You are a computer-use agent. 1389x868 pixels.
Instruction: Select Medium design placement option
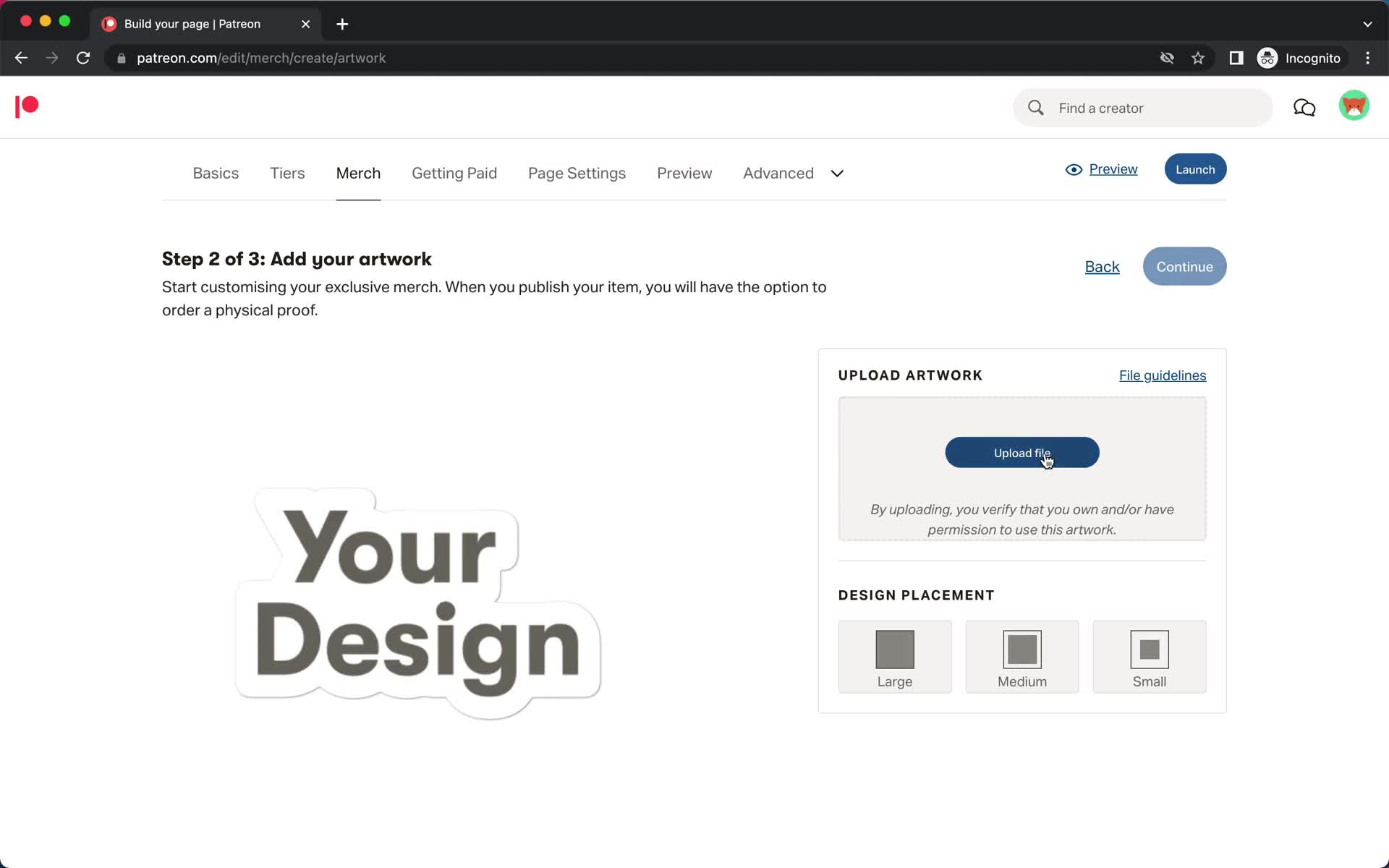coord(1022,656)
